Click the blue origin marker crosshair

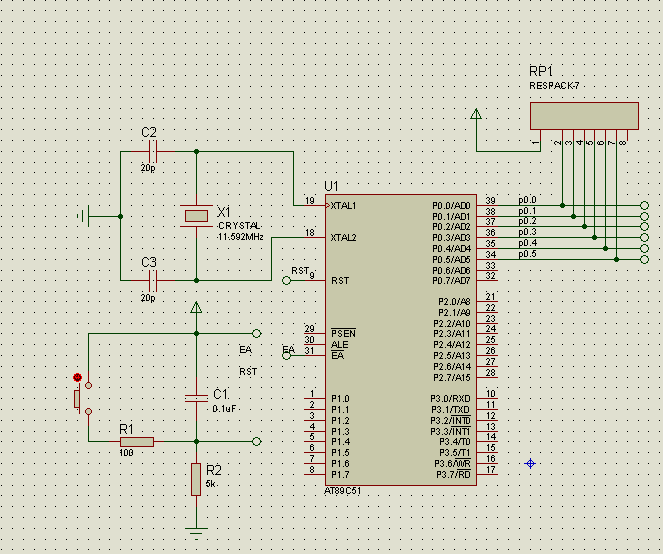point(530,463)
